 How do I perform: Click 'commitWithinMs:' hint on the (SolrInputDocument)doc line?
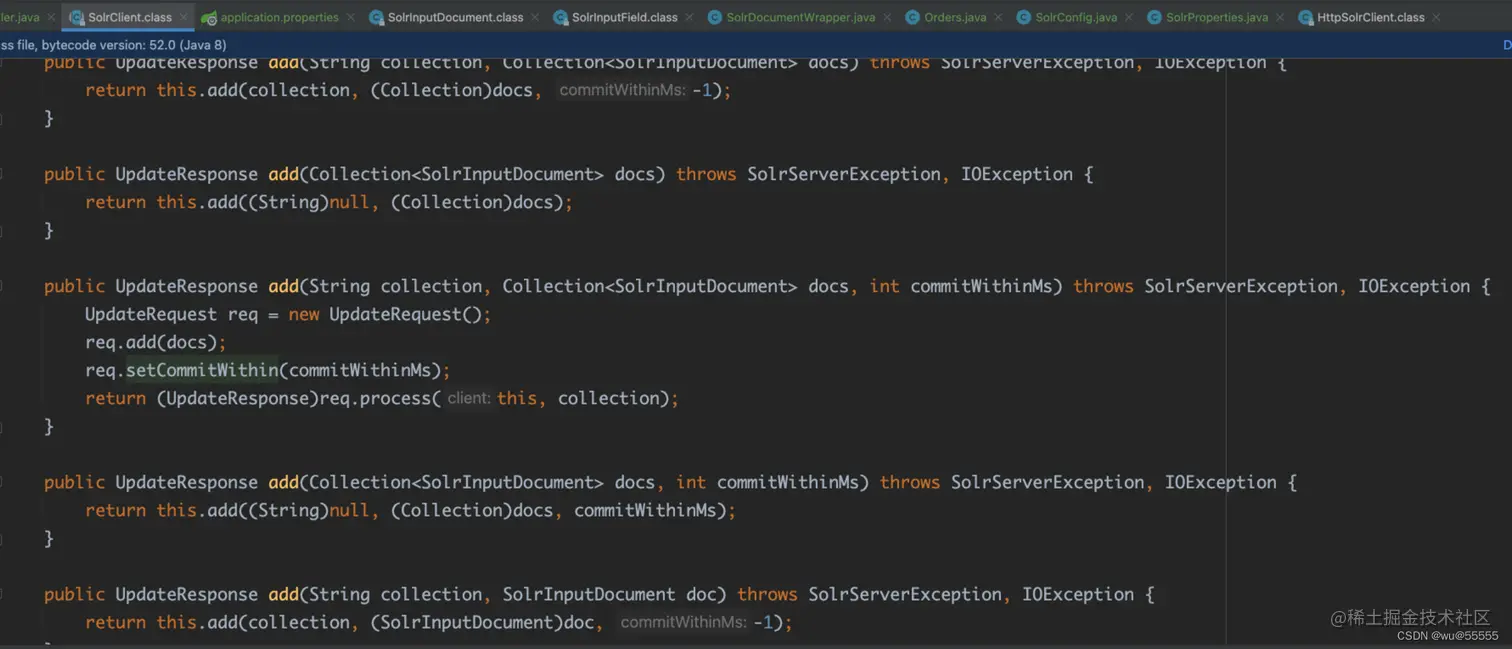(x=683, y=622)
